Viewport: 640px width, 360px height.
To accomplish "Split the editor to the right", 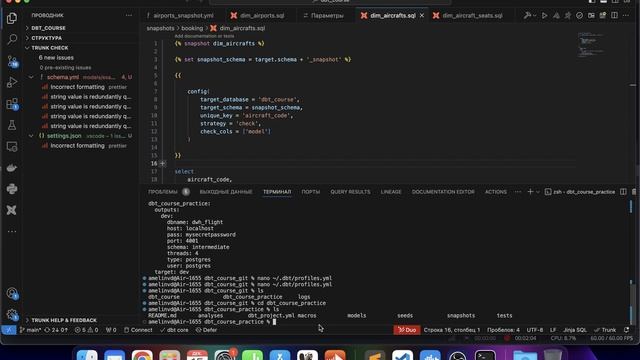I will coord(614,16).
